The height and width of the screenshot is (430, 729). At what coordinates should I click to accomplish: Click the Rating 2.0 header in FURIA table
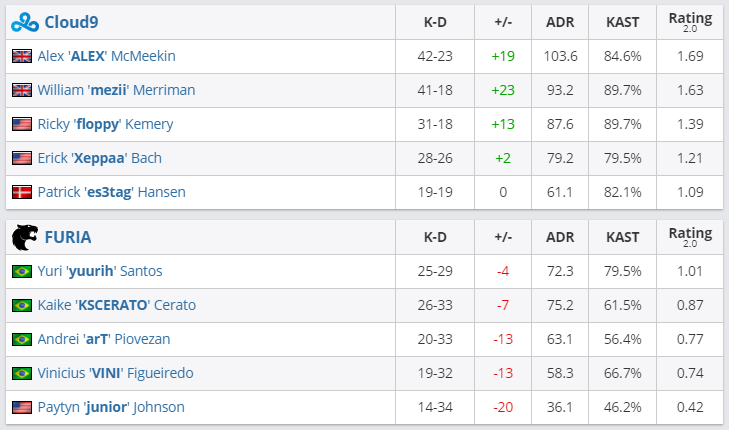690,238
